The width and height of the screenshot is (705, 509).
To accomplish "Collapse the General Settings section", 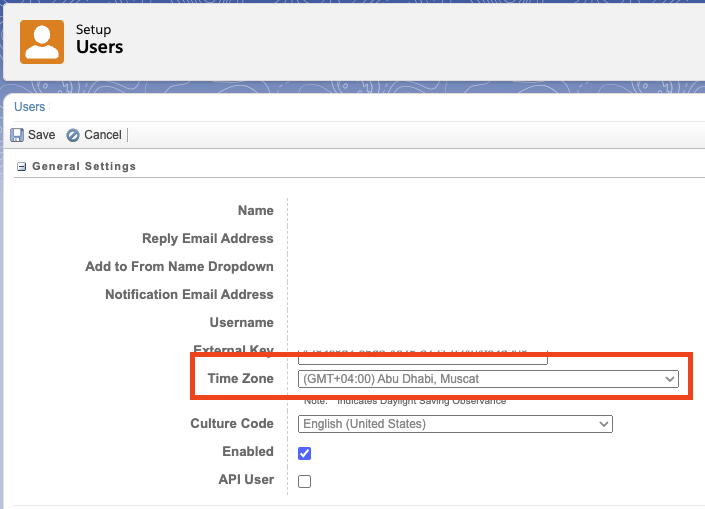I will [x=21, y=167].
